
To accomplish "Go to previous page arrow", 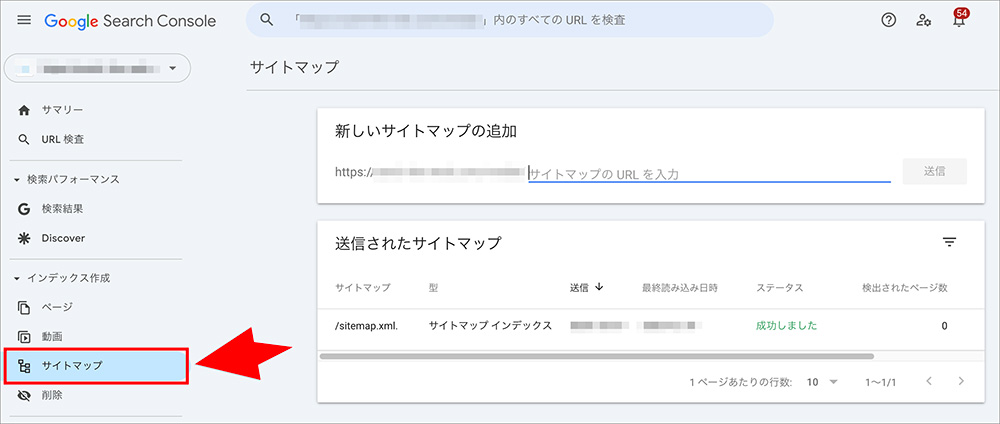I will tap(928, 382).
